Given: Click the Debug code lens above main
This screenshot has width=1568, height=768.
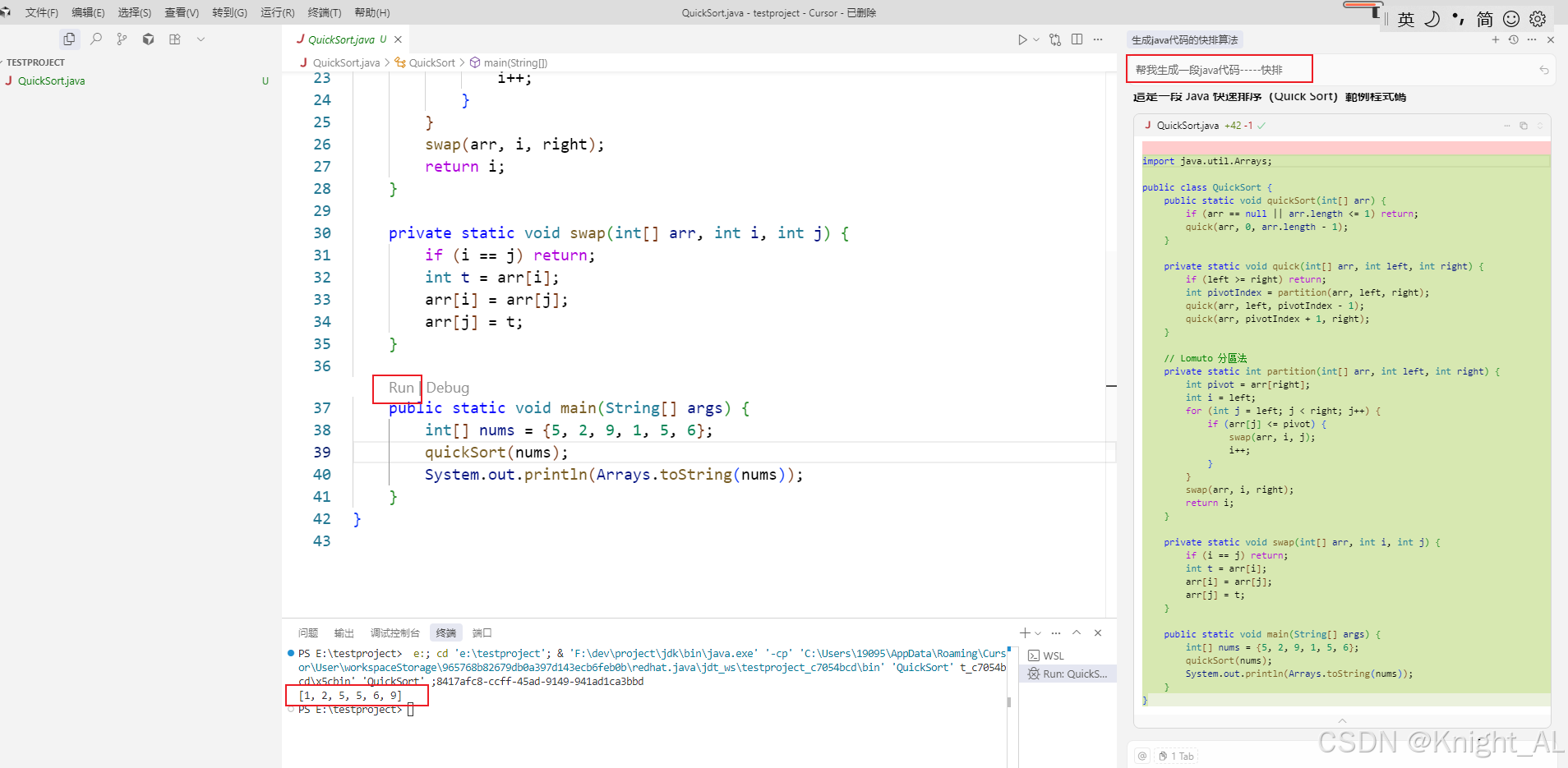Looking at the screenshot, I should (x=448, y=388).
